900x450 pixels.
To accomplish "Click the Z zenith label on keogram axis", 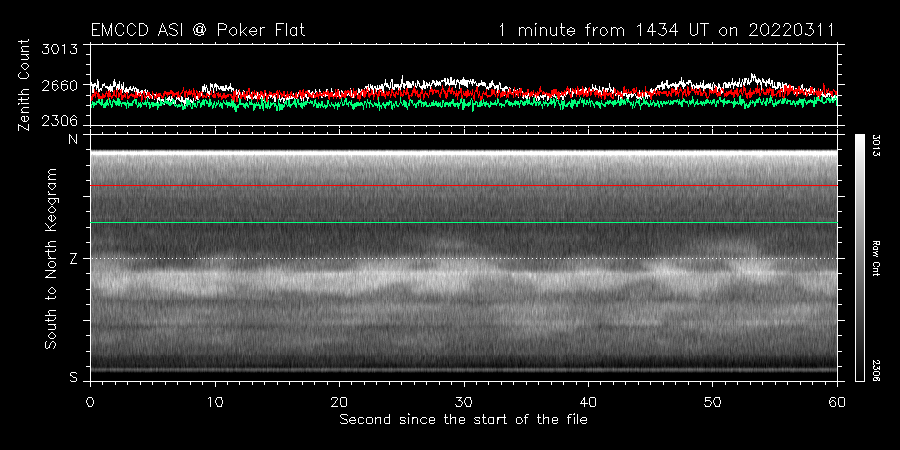I will [73, 259].
